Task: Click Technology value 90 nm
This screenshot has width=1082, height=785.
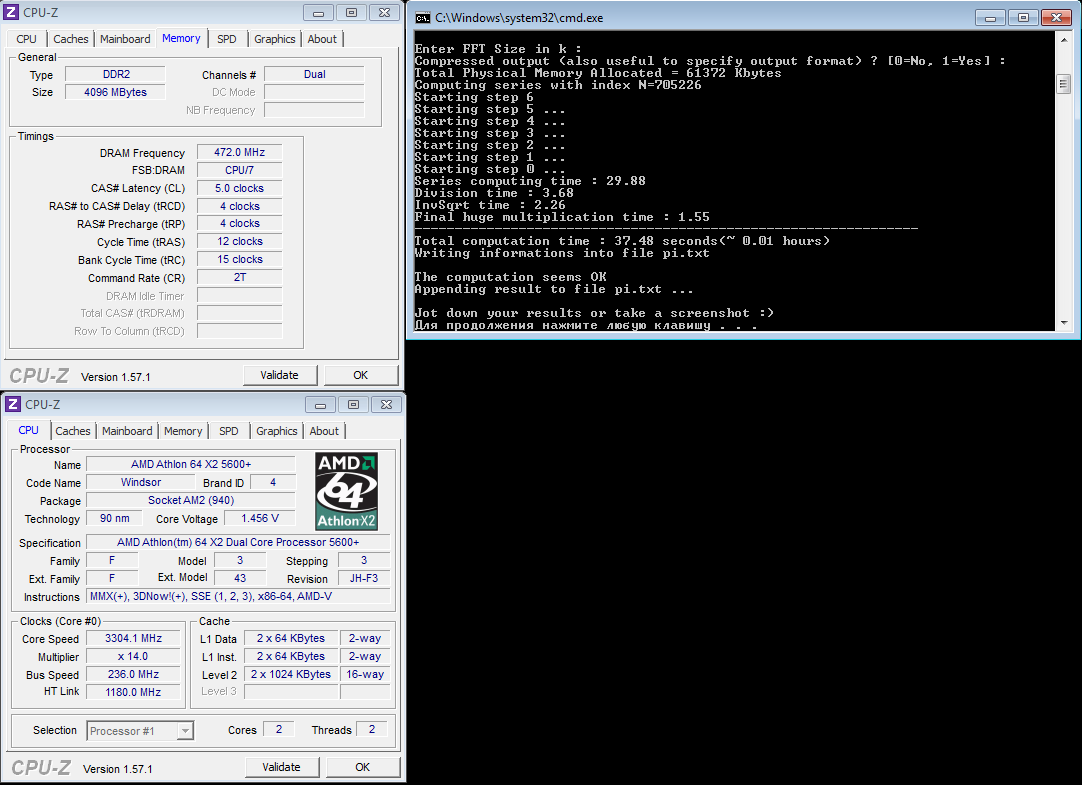Action: tap(115, 518)
